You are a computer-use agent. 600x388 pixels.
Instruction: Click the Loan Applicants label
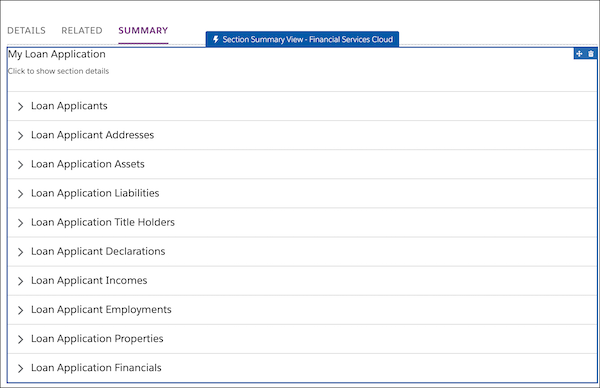(x=69, y=106)
